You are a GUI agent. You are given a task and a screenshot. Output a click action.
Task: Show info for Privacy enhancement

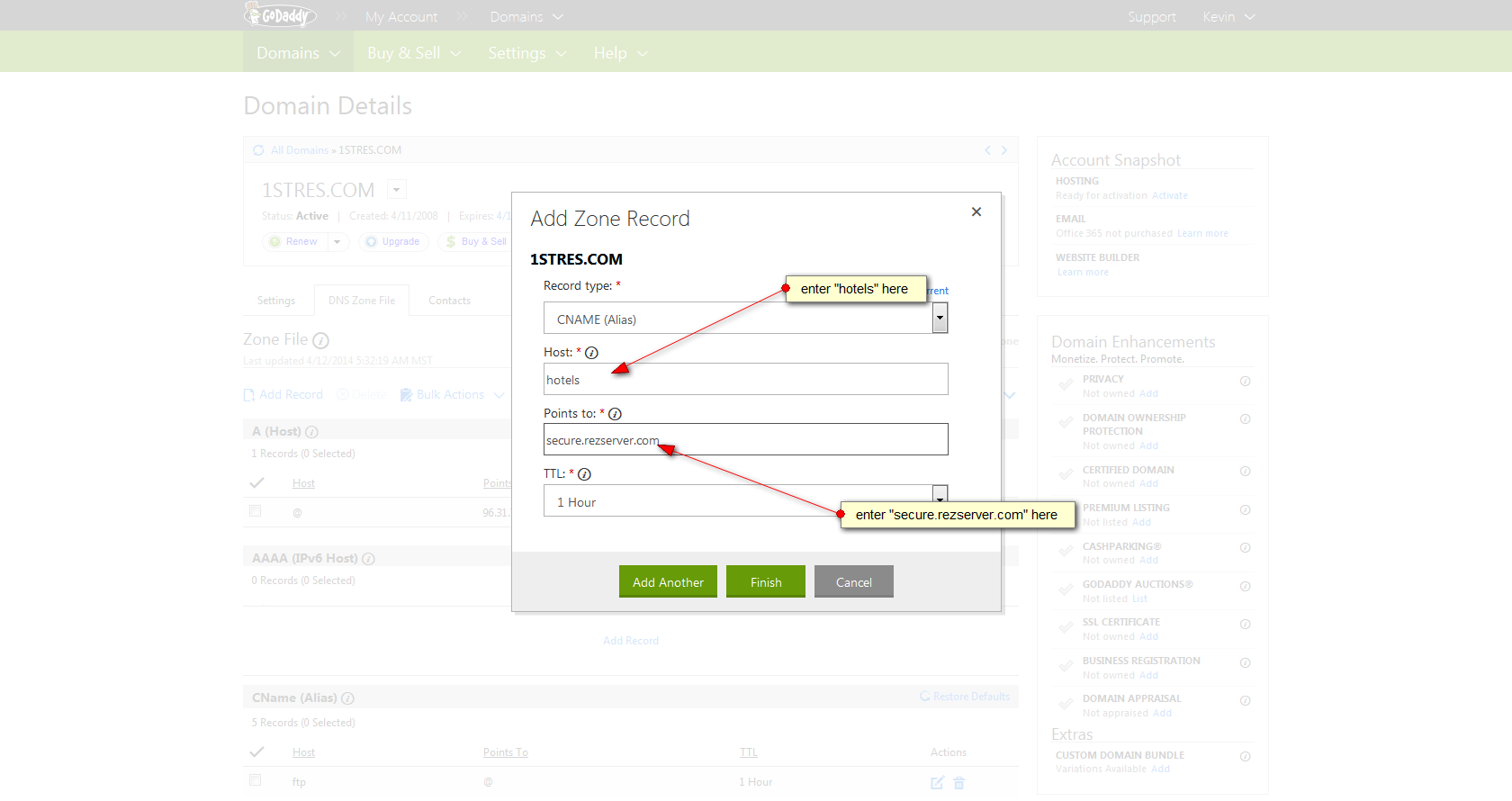click(1246, 381)
